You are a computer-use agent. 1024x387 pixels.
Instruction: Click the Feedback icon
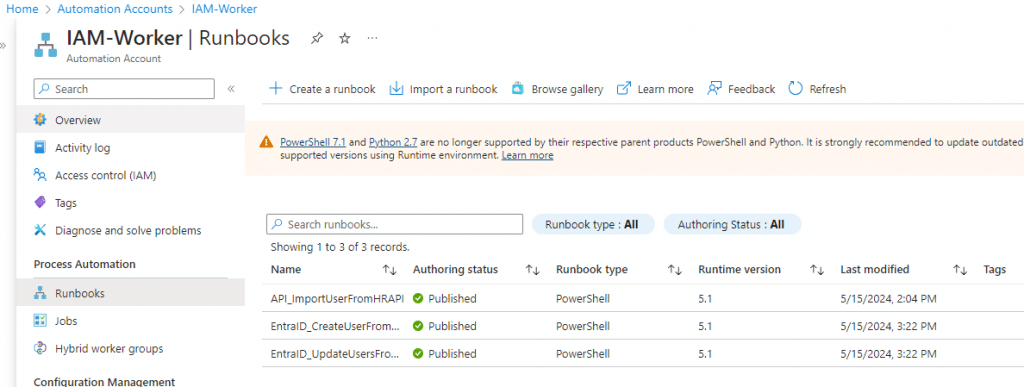pyautogui.click(x=714, y=88)
